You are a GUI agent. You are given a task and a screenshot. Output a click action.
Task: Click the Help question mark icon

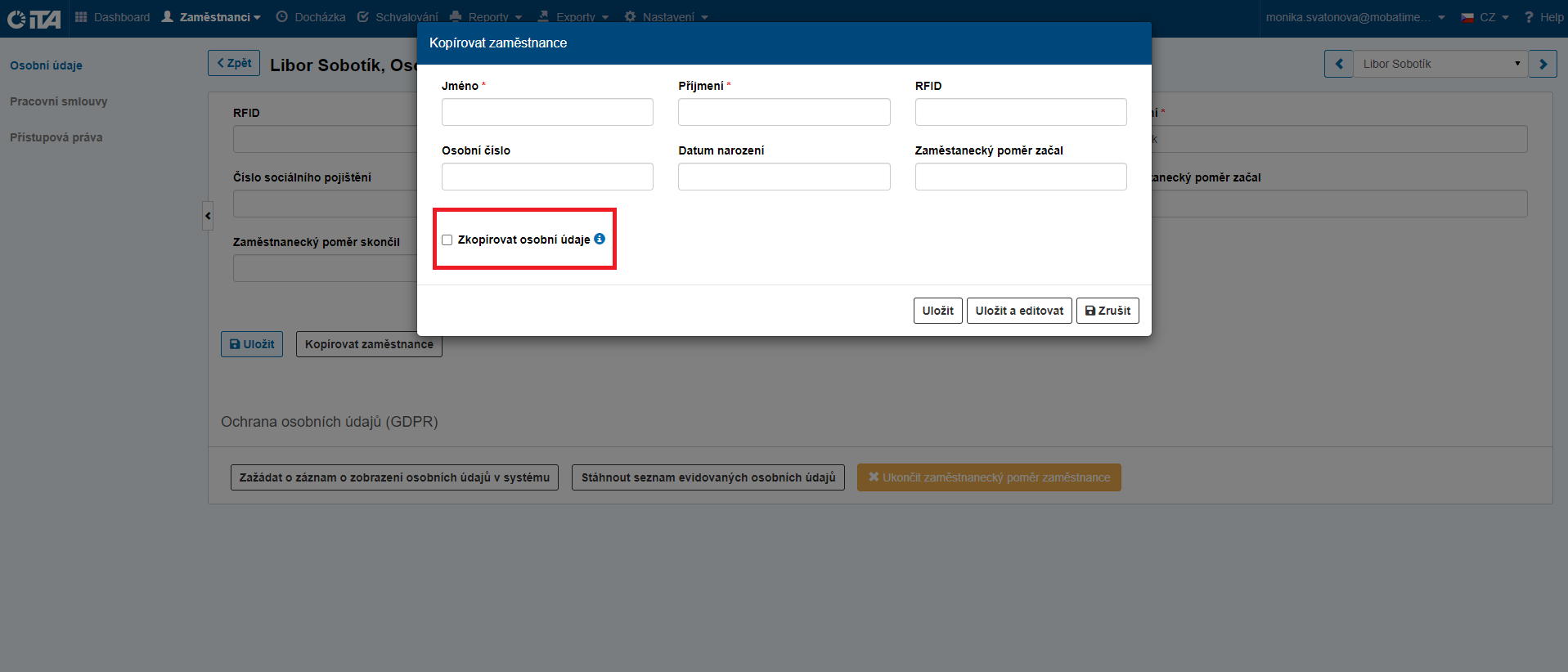click(1528, 17)
